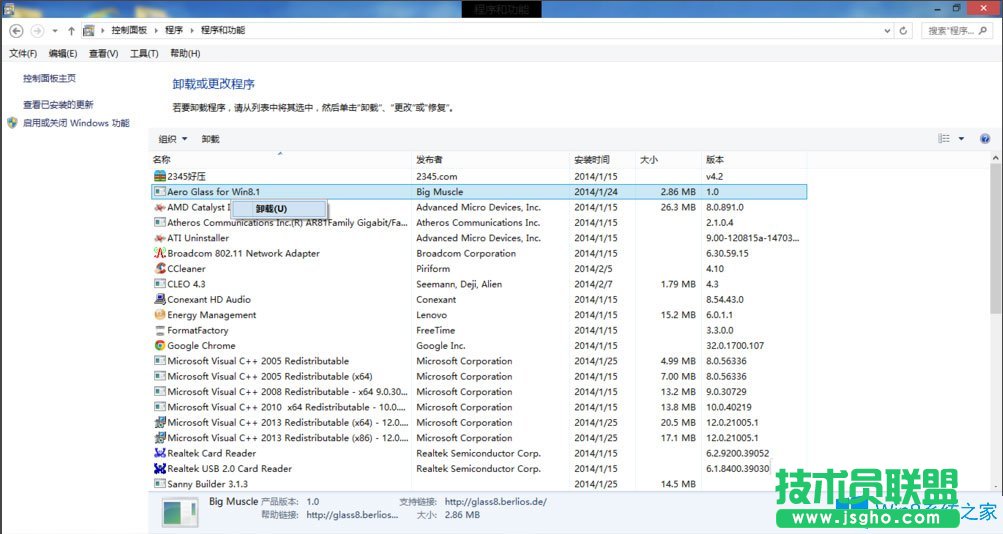Image resolution: width=1003 pixels, height=534 pixels.
Task: Click the 控制面板 breadcrumb
Action: (129, 30)
